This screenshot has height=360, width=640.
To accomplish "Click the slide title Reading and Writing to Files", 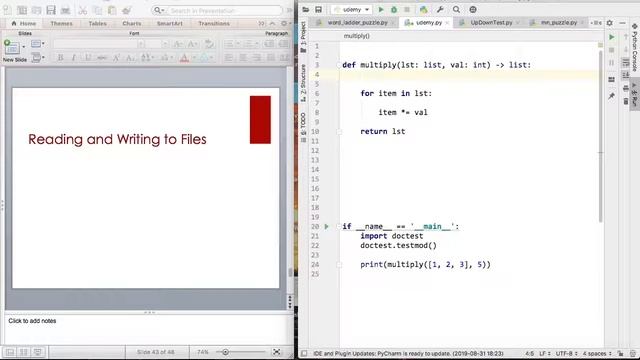I will (x=117, y=139).
